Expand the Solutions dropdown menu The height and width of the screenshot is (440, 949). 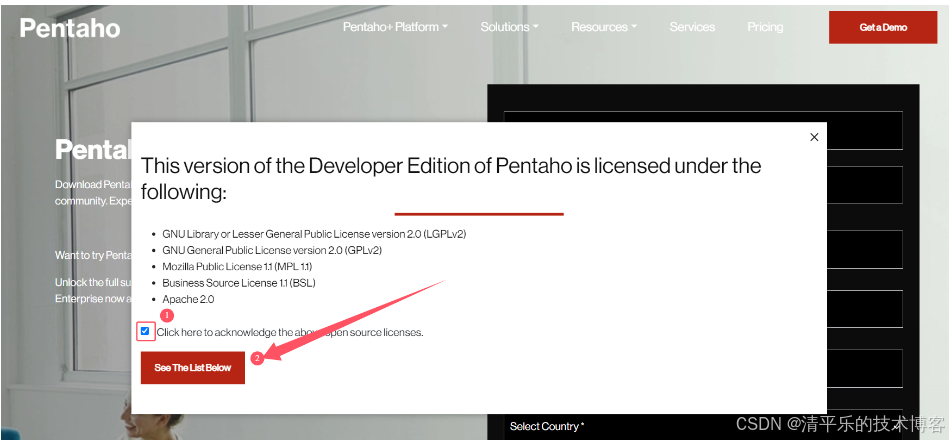point(509,27)
